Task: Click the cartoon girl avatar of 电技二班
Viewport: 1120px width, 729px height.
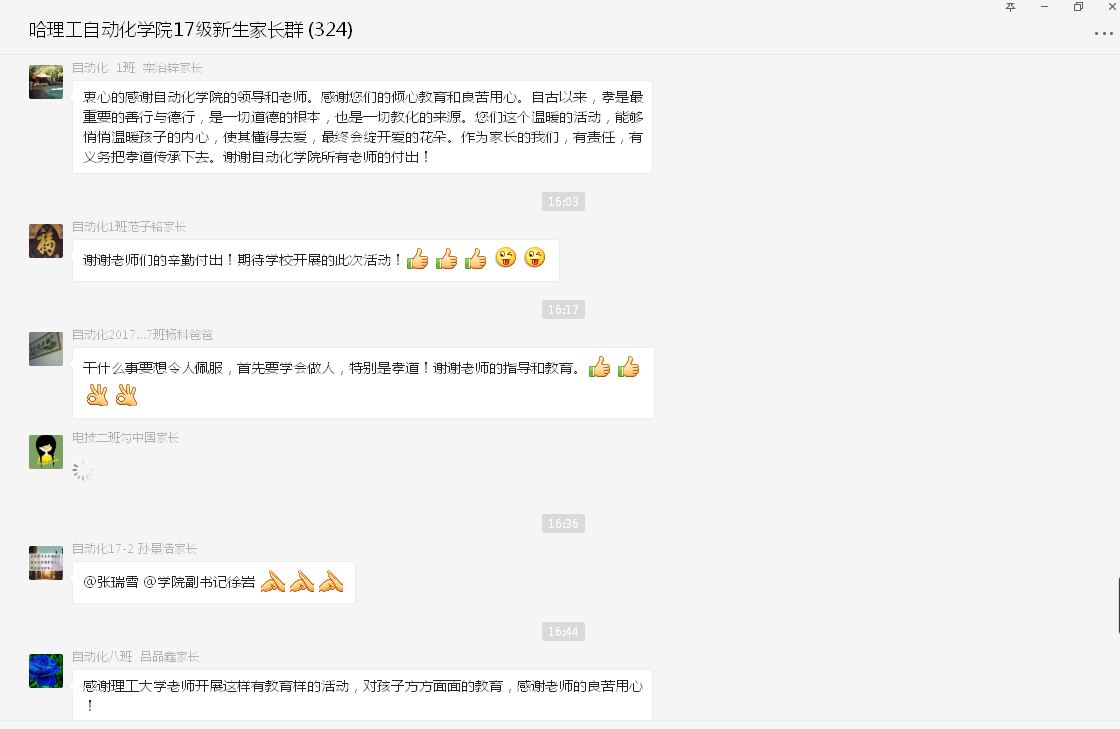Action: [46, 451]
